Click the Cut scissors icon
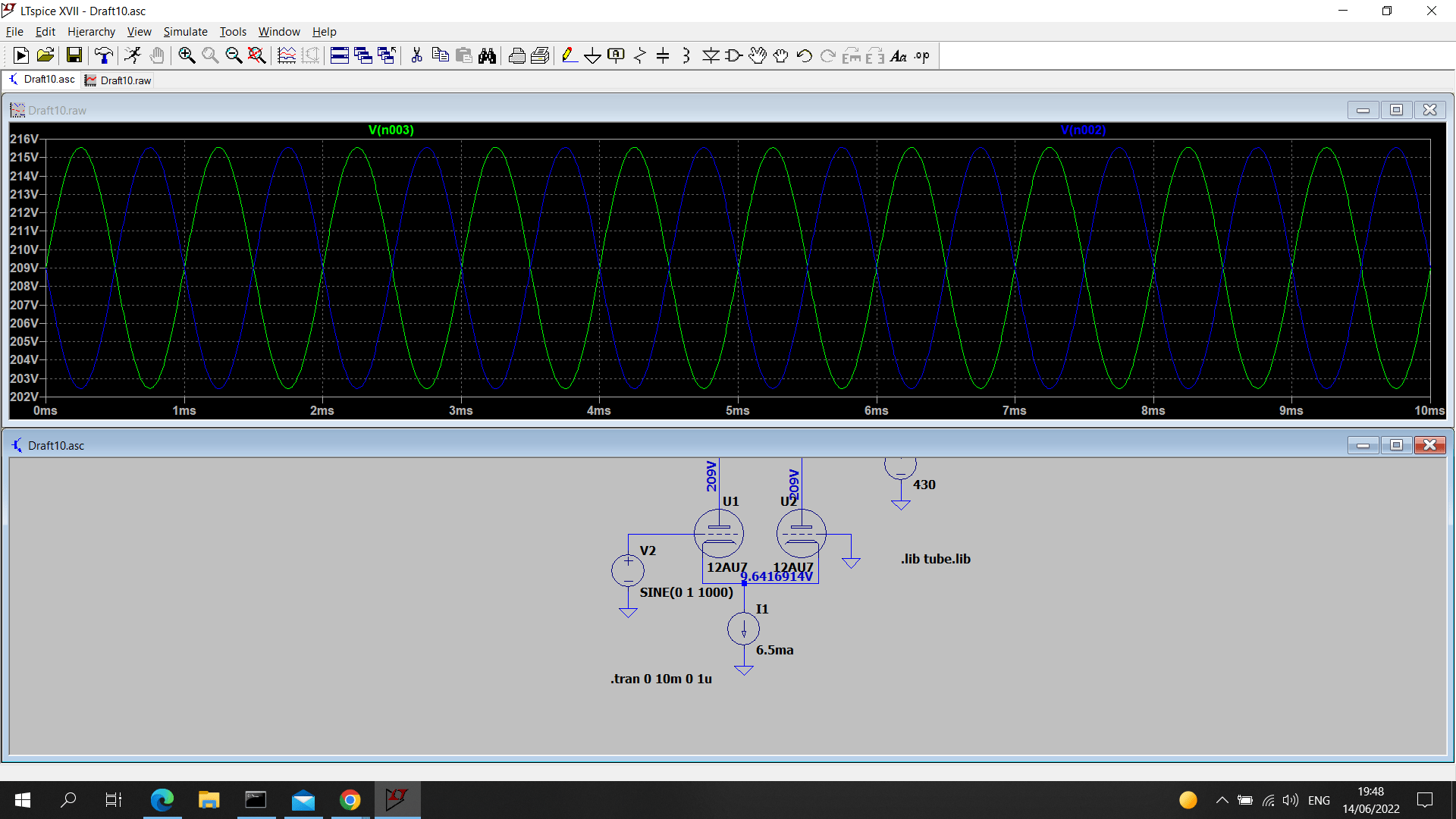 pyautogui.click(x=416, y=55)
